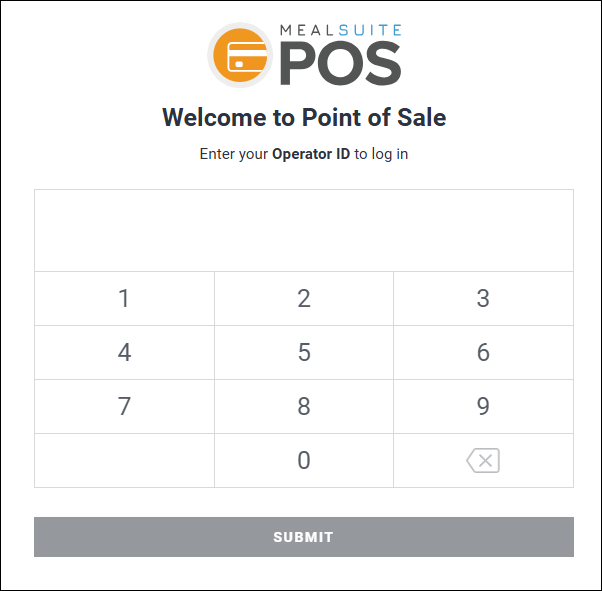Click the large POS wordmark
The height and width of the screenshot is (591, 602).
pos(340,66)
